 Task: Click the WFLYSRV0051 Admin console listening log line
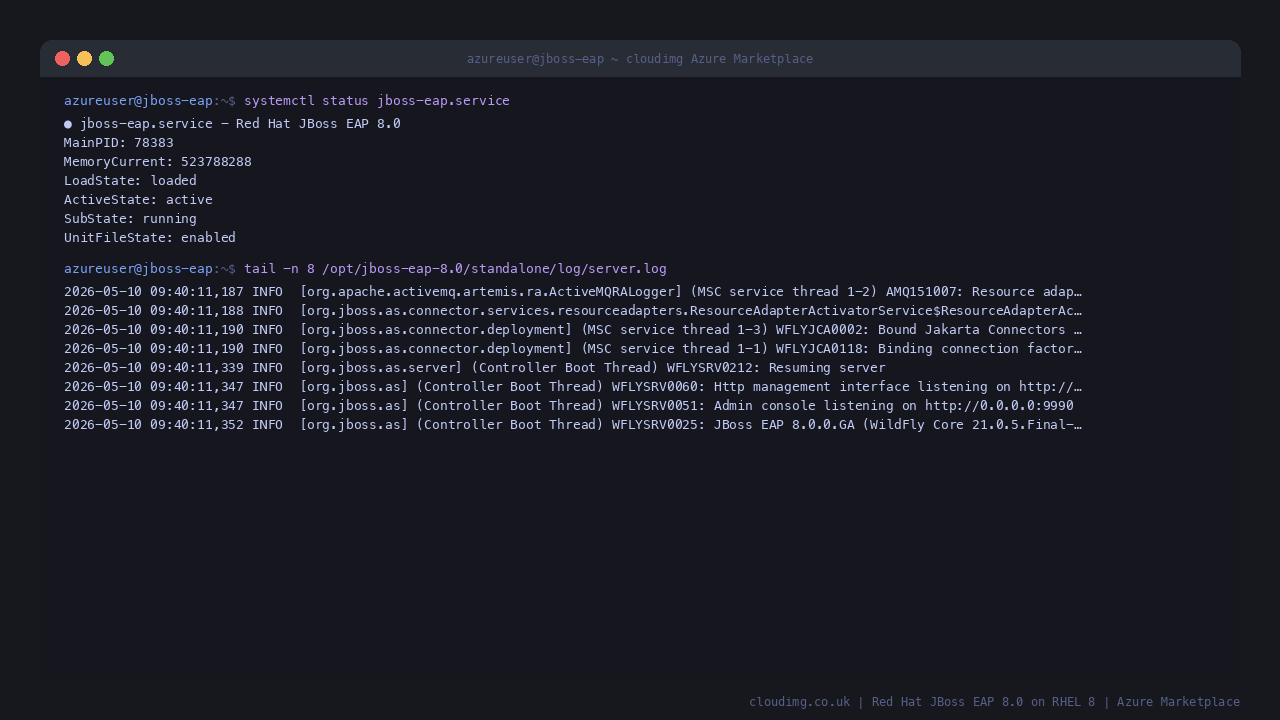(x=569, y=406)
